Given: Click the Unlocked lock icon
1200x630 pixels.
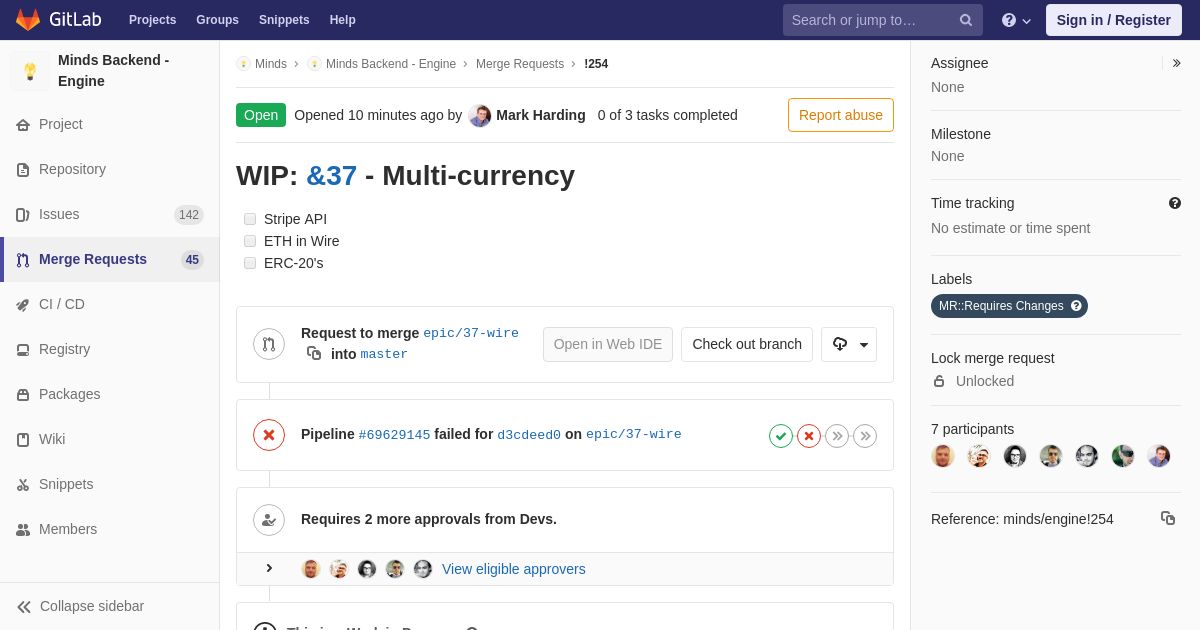Looking at the screenshot, I should pos(939,381).
